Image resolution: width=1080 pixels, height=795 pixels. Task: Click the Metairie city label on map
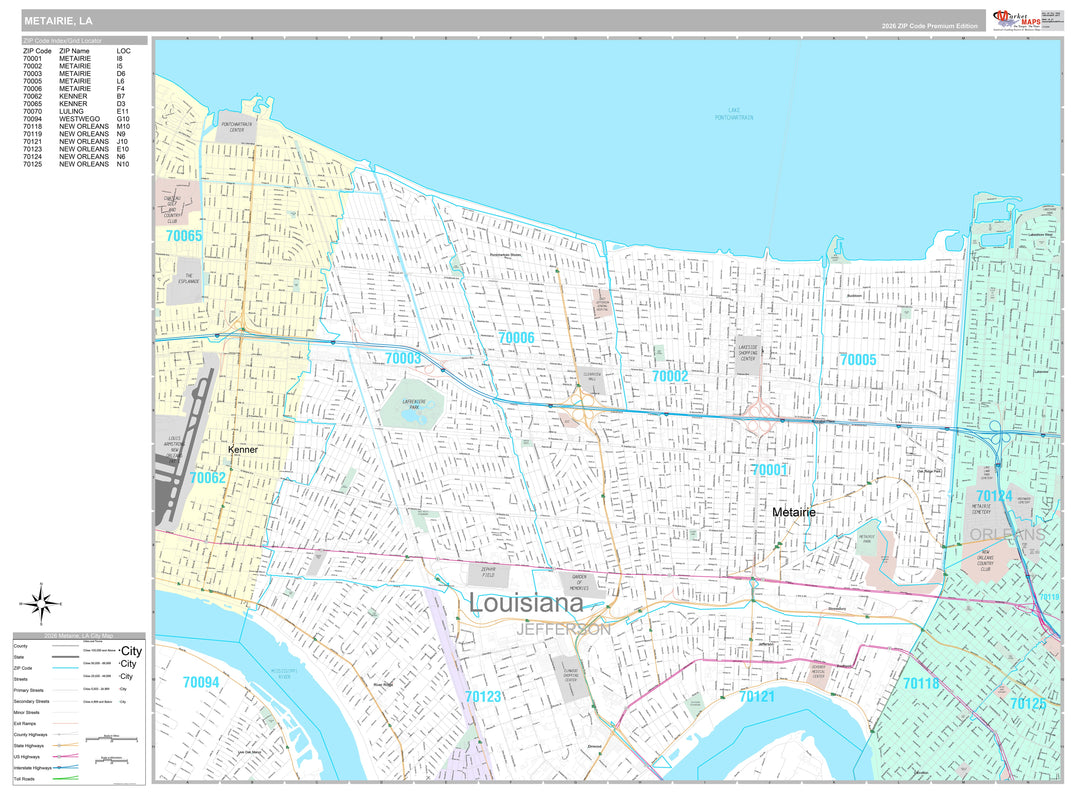click(x=793, y=513)
